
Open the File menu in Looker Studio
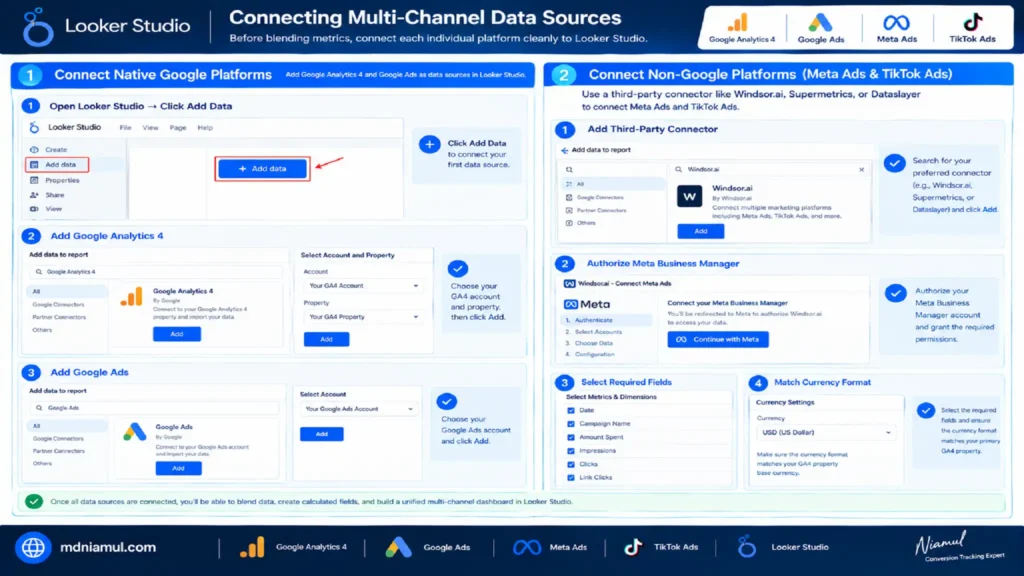click(x=125, y=128)
